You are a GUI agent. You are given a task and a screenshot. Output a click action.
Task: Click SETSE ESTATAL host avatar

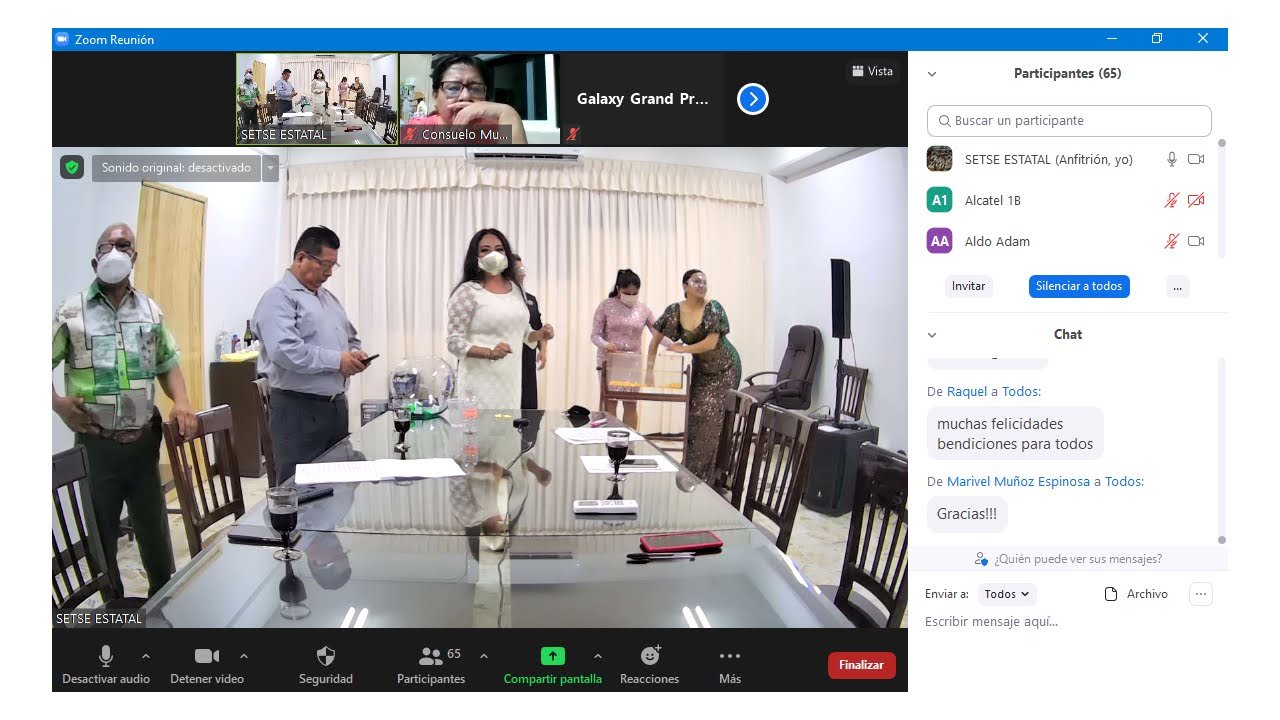(x=939, y=159)
